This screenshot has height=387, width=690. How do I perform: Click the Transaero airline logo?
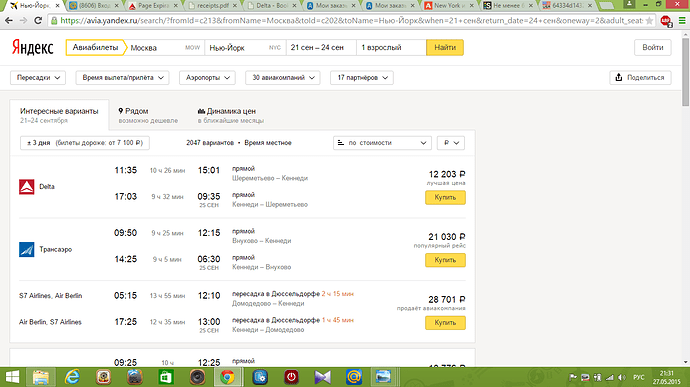tap(26, 249)
